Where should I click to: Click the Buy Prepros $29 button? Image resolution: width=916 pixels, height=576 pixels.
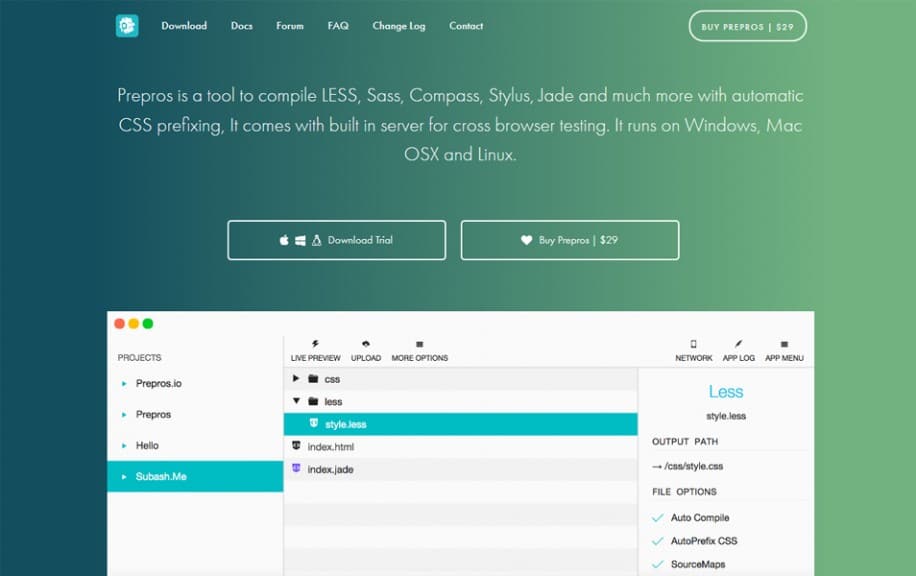coord(569,240)
